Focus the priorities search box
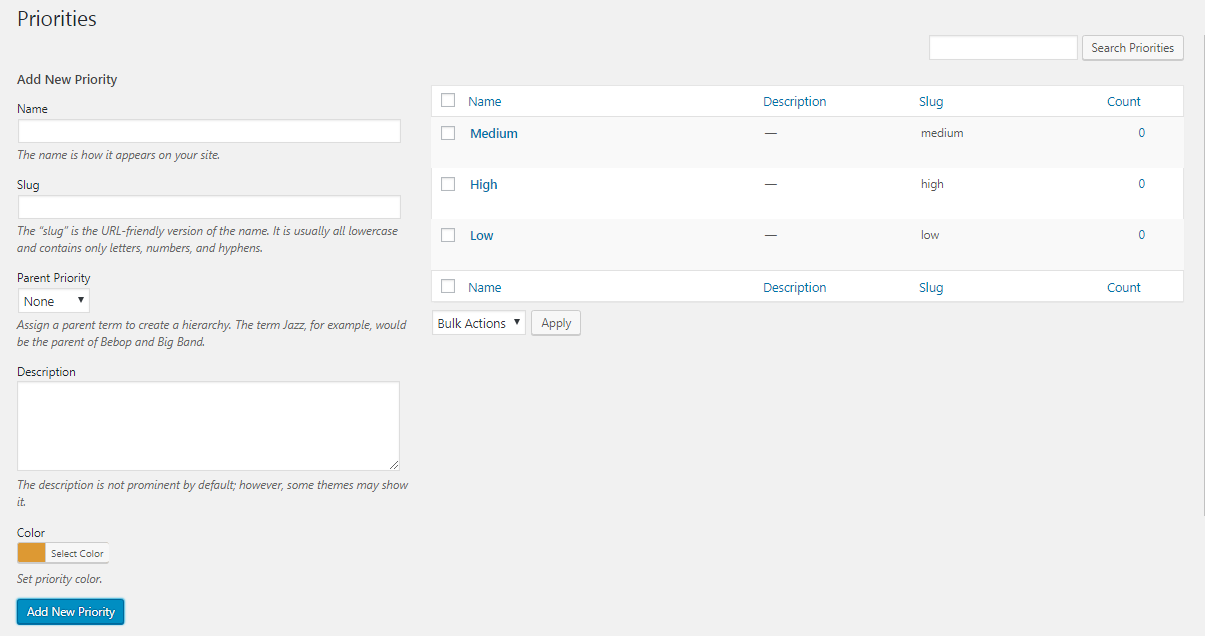 [1003, 48]
